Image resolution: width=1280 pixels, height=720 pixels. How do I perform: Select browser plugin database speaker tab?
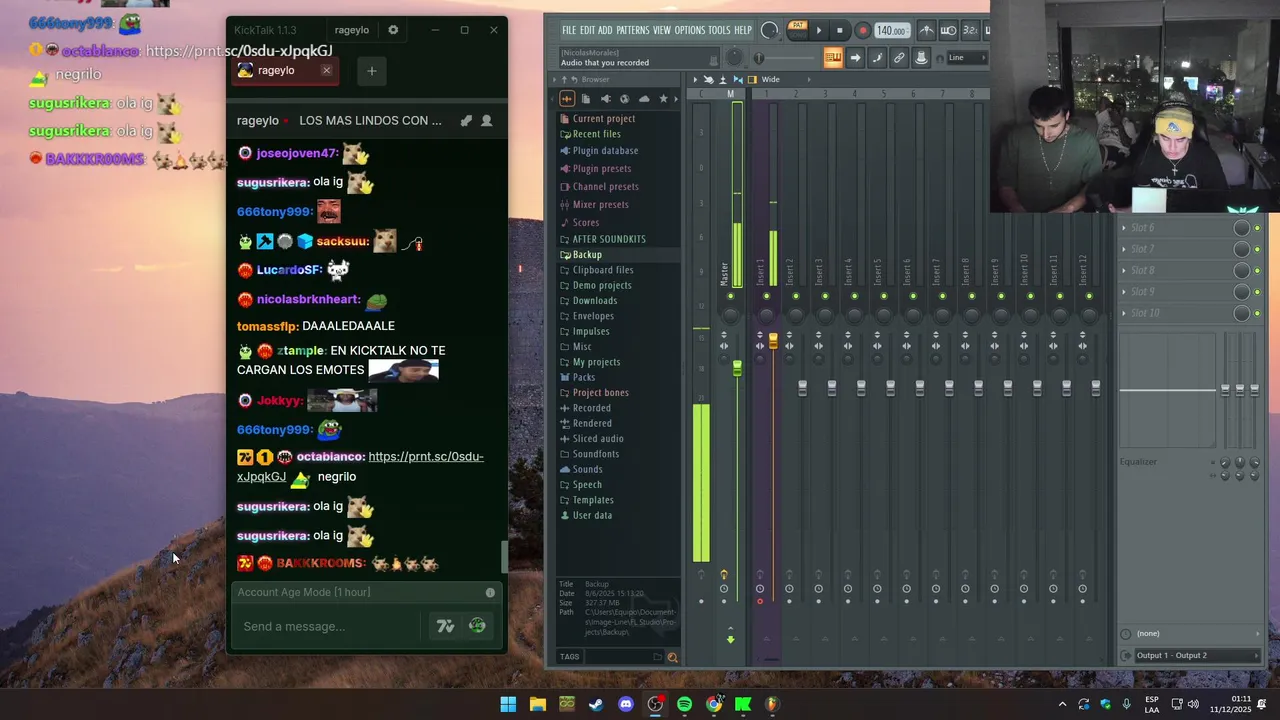(x=605, y=99)
